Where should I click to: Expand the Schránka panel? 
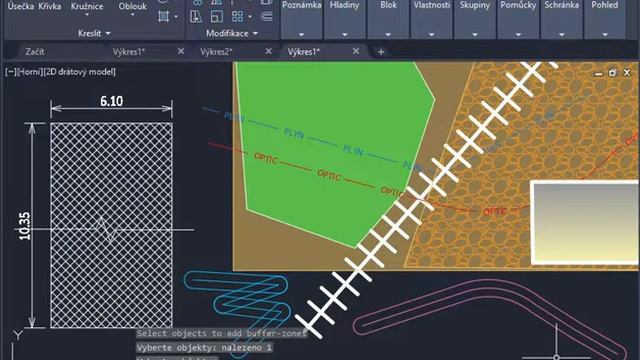[562, 35]
